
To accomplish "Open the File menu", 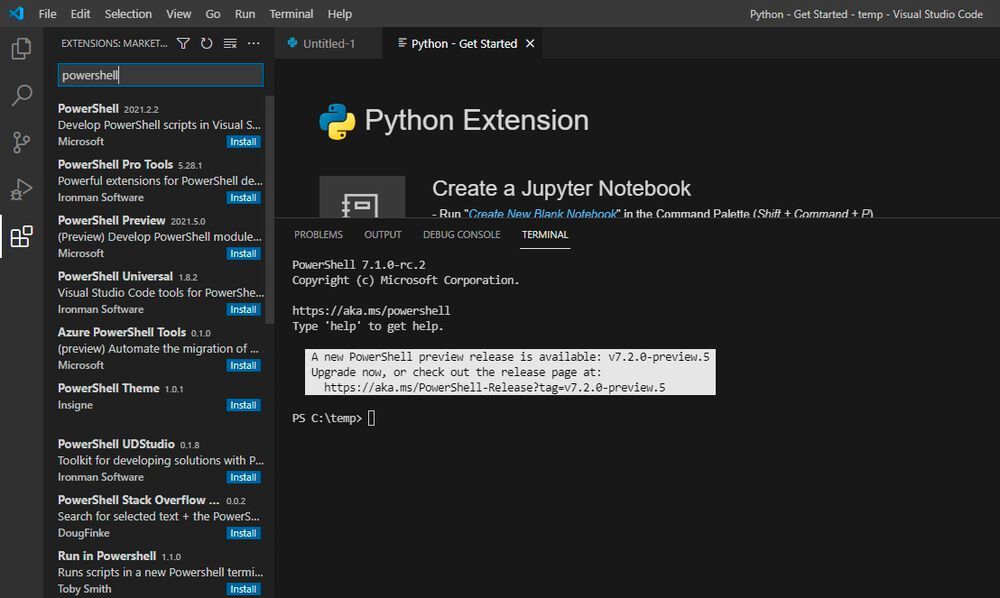I will [47, 13].
